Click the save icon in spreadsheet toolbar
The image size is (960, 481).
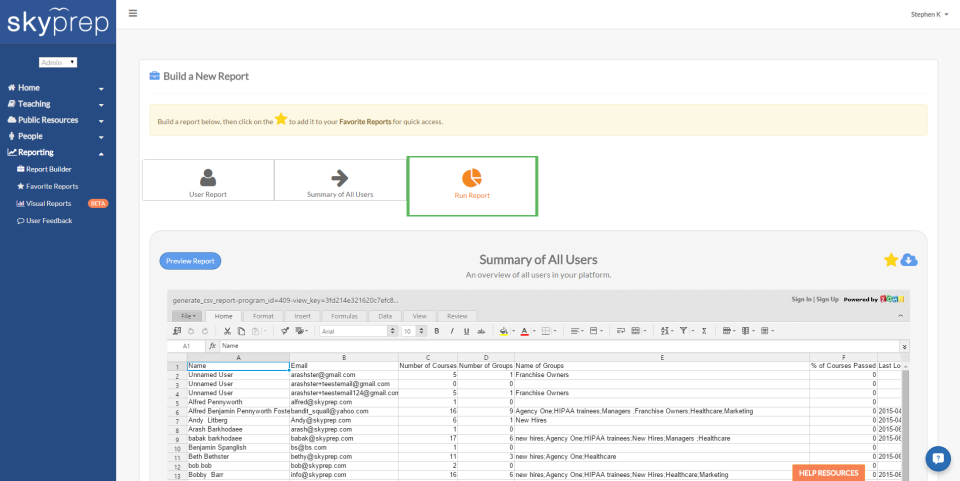click(x=177, y=331)
